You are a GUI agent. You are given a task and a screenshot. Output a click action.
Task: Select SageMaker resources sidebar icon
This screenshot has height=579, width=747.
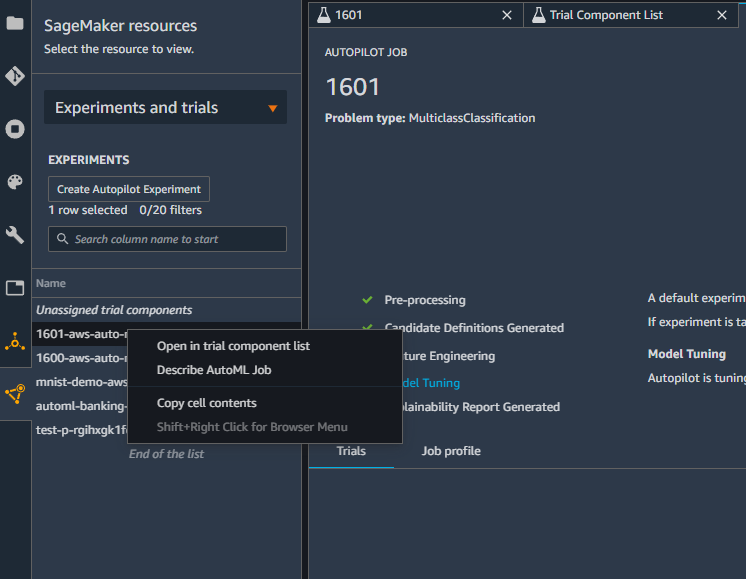(15, 394)
